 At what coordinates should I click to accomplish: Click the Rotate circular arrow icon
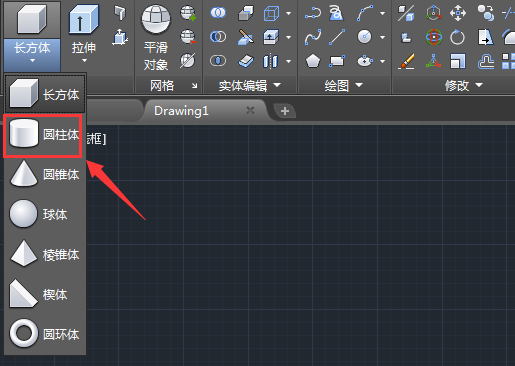pos(457,37)
